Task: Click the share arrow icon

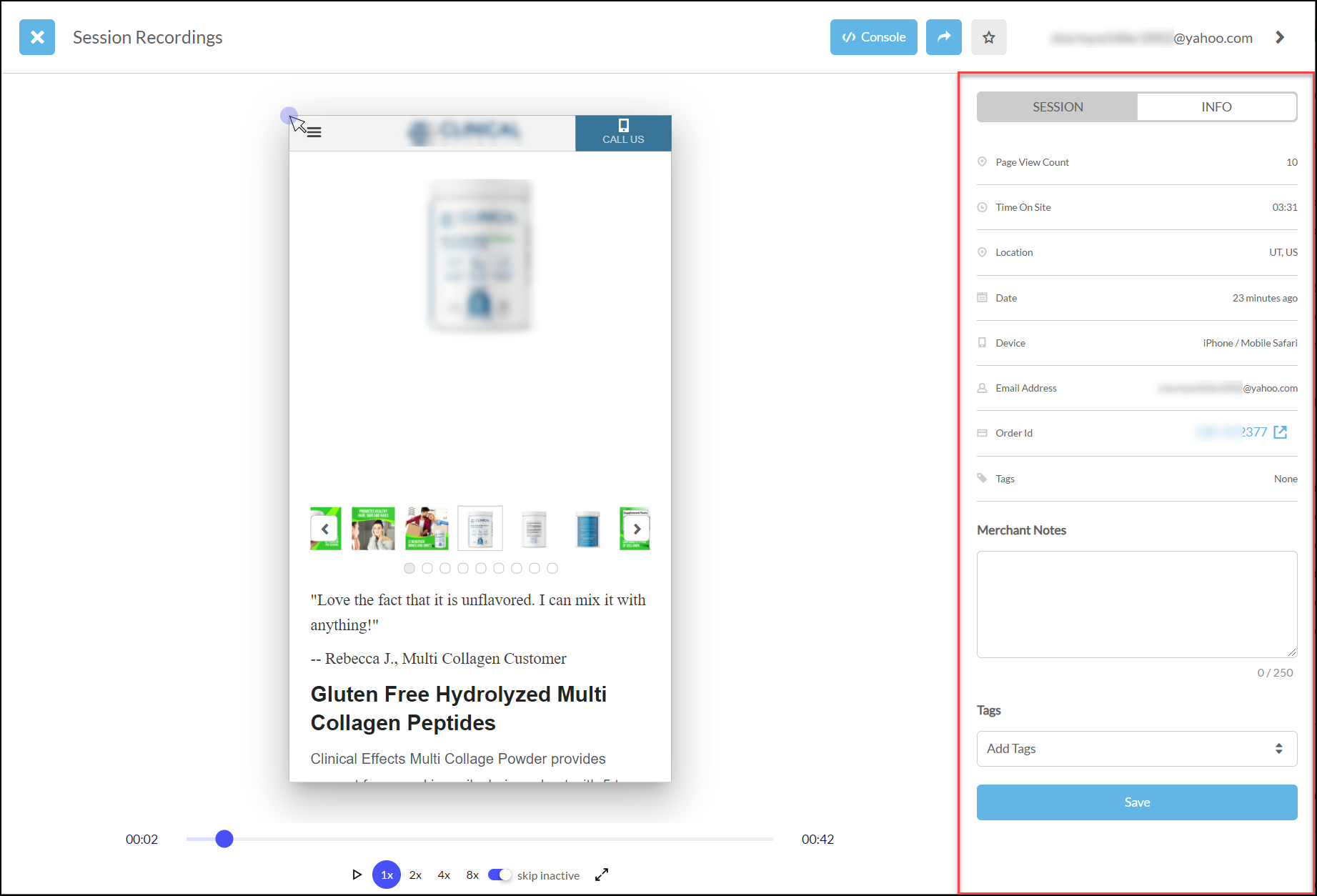Action: click(x=943, y=37)
